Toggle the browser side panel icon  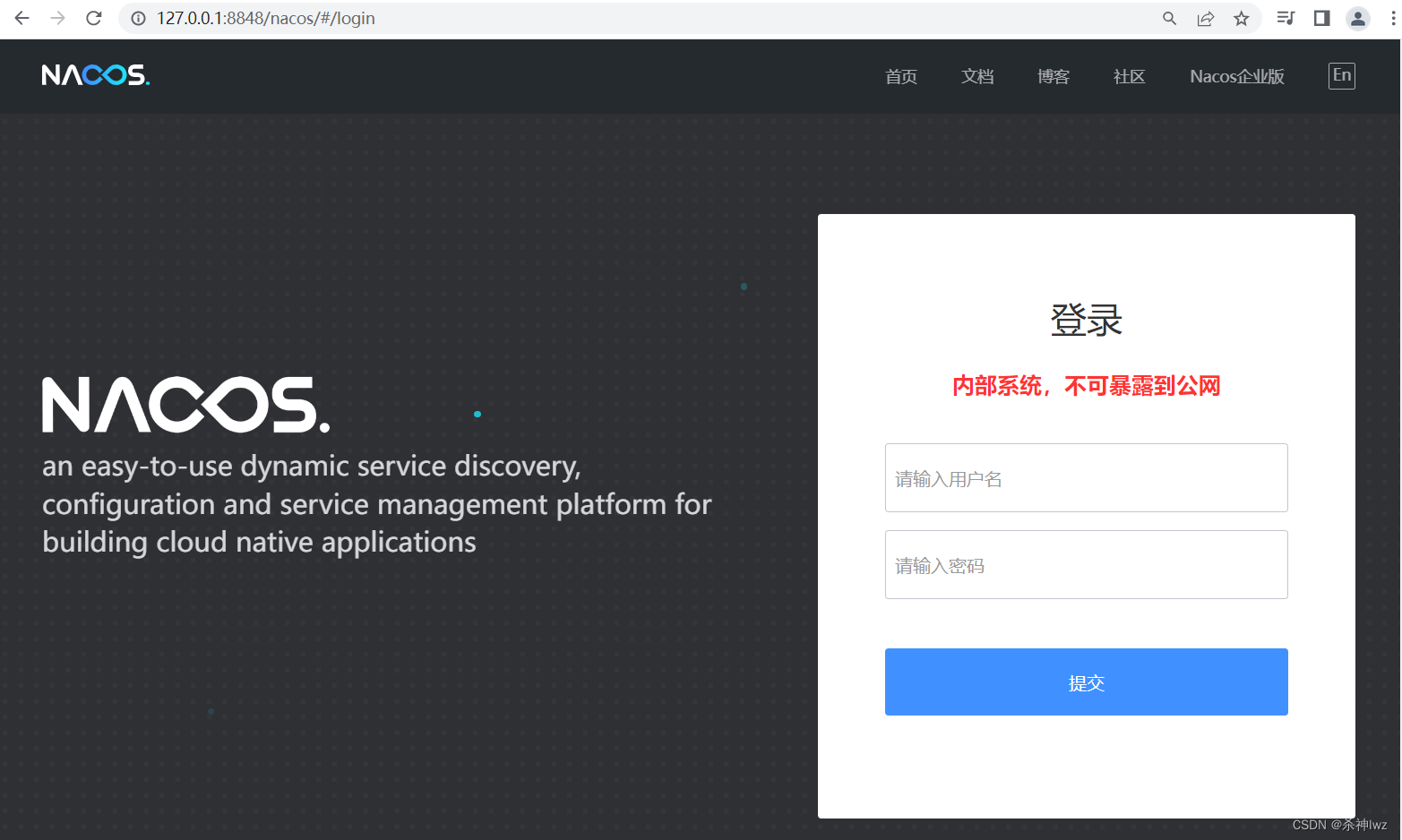pyautogui.click(x=1321, y=18)
